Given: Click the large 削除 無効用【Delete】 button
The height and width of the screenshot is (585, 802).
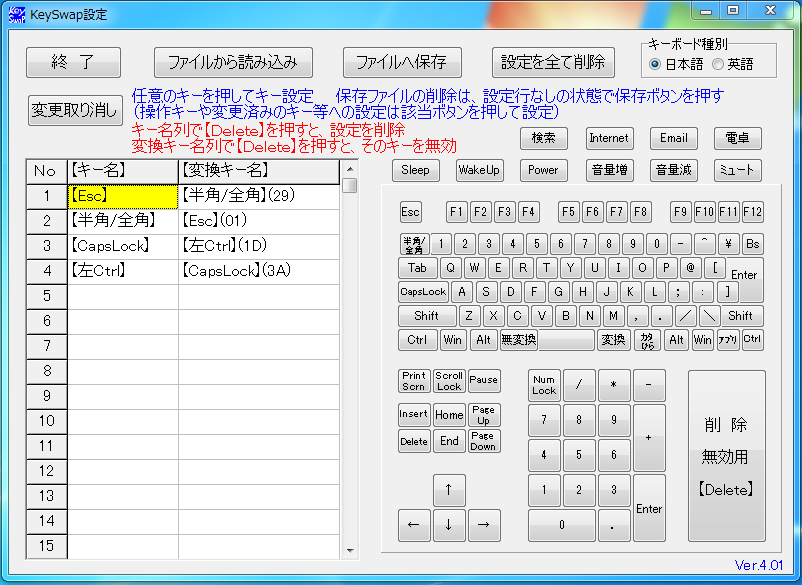Looking at the screenshot, I should (726, 456).
